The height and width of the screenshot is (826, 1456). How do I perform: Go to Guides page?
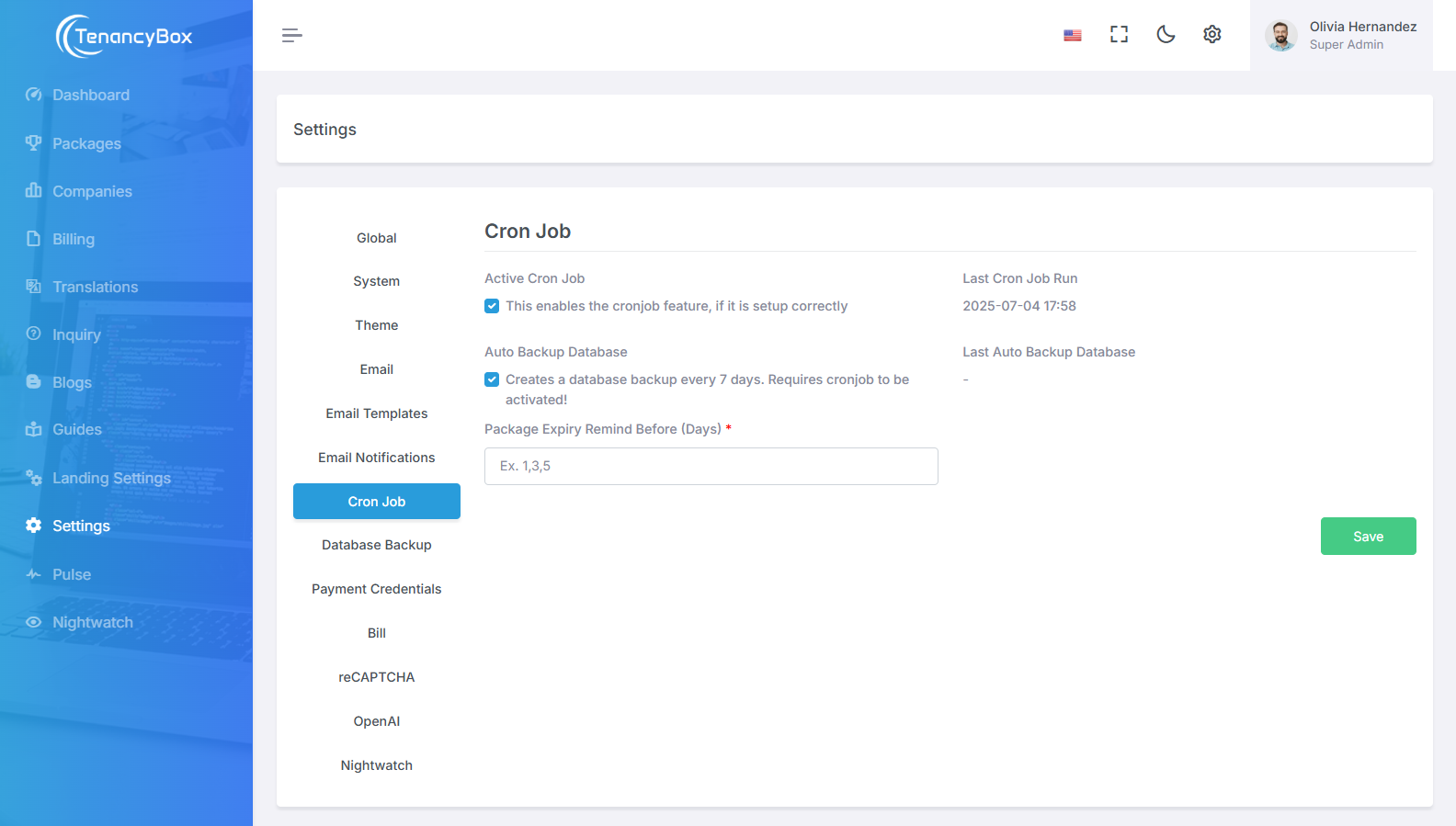click(x=77, y=429)
